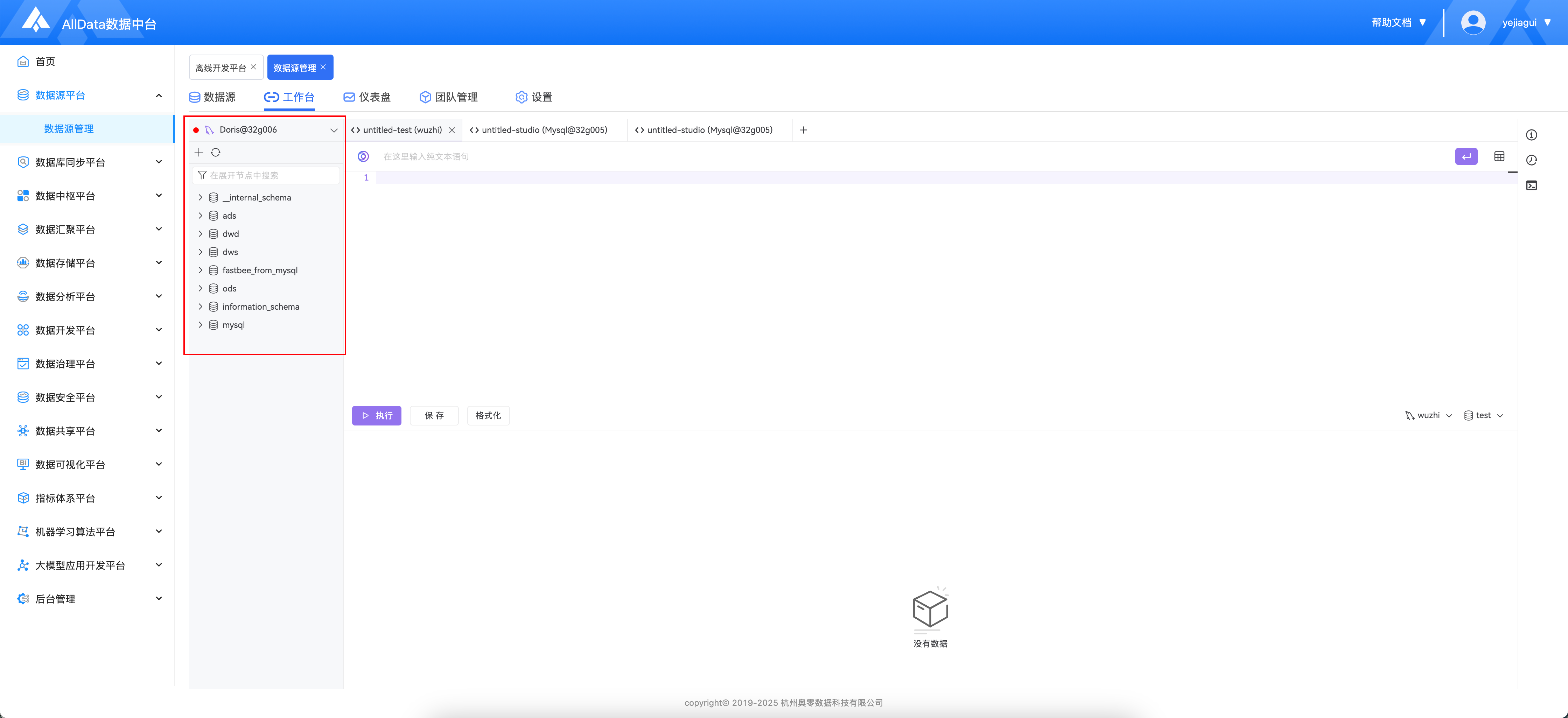
Task: Switch to the 团队管理 tab
Action: tap(449, 97)
